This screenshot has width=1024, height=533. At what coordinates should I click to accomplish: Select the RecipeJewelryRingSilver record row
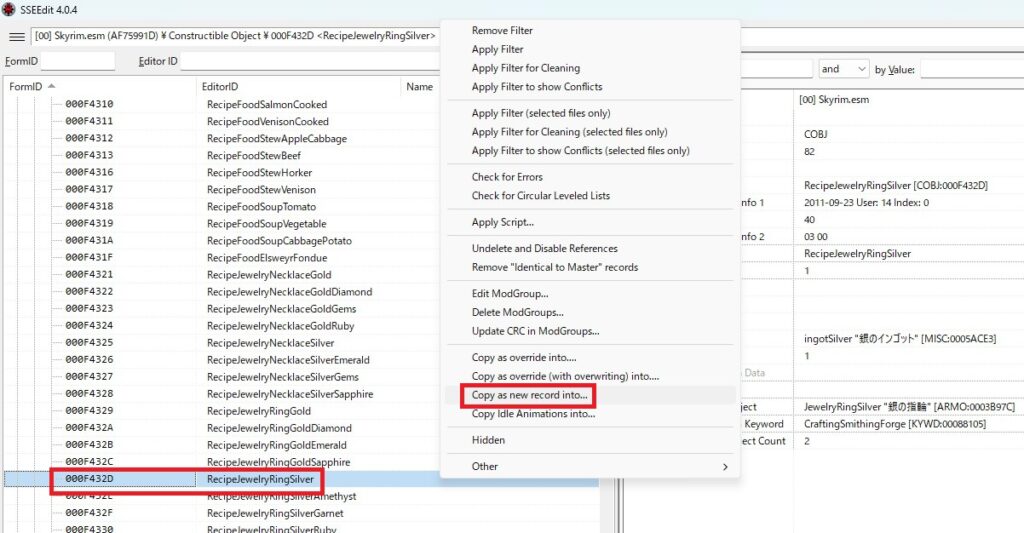point(260,480)
